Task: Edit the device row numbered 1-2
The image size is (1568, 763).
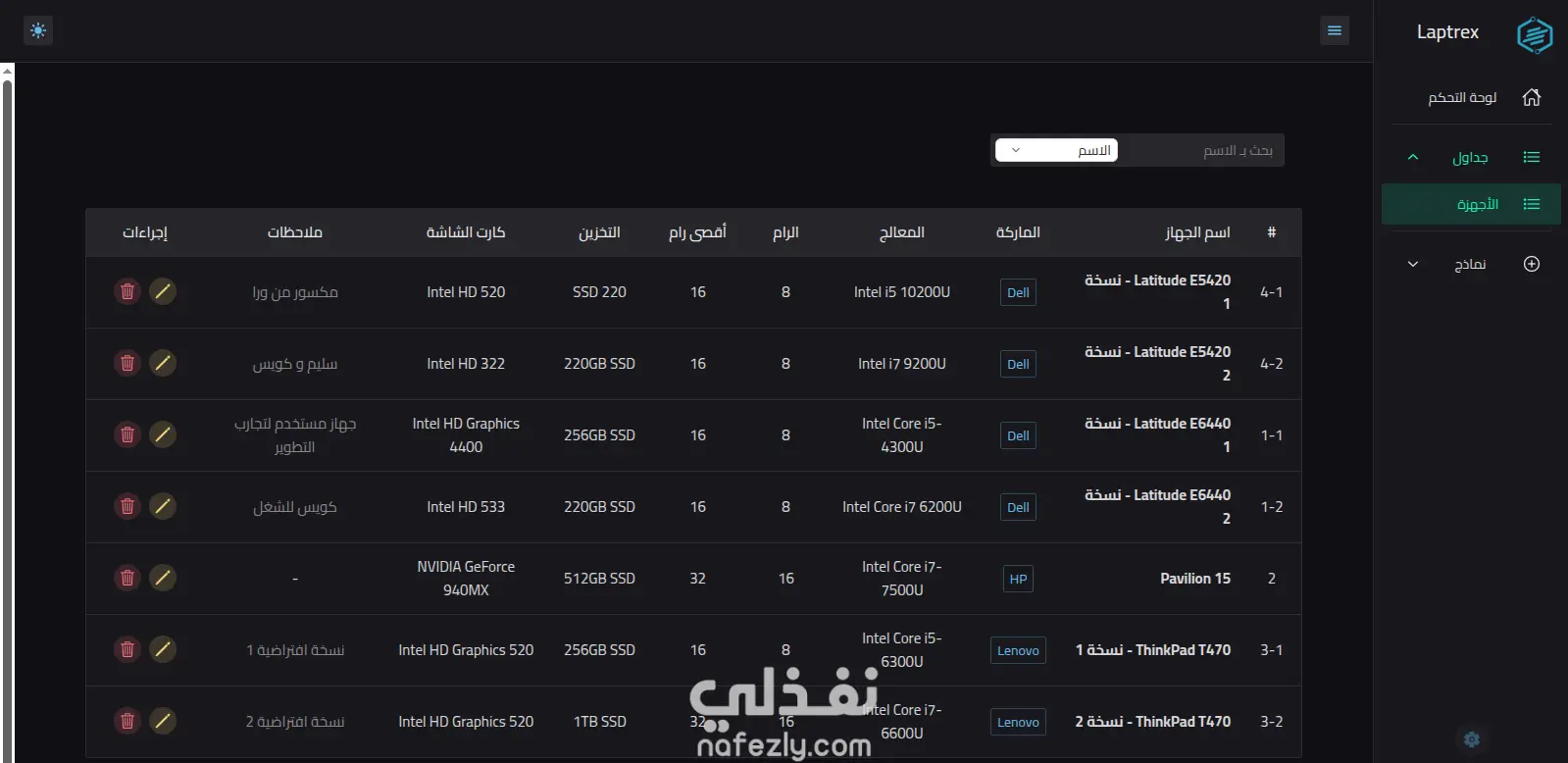Action: 163,506
